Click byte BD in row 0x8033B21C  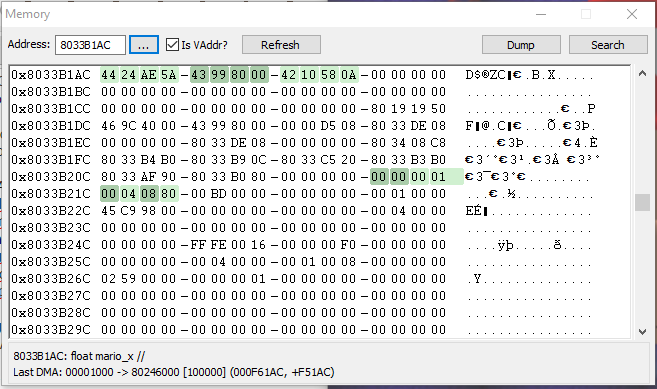coord(218,194)
